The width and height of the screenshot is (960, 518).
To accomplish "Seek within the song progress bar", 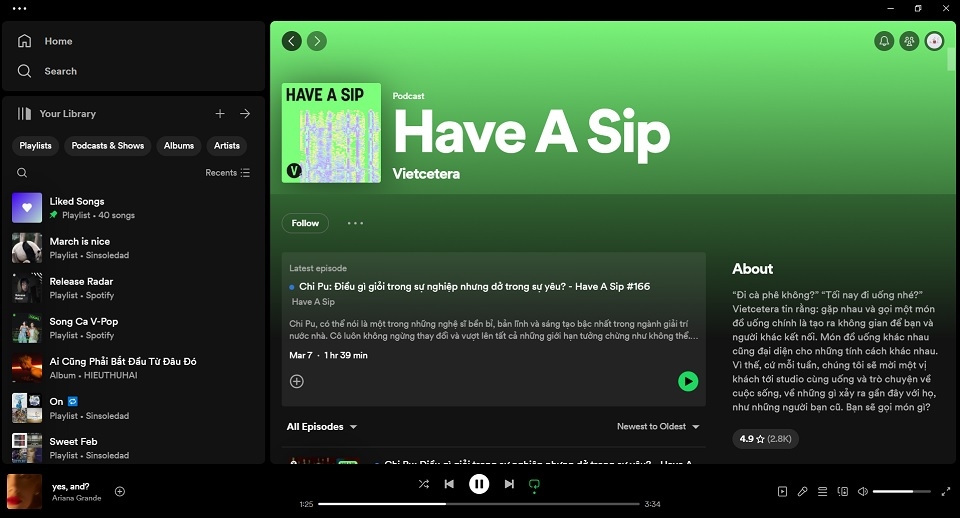I will click(x=479, y=504).
